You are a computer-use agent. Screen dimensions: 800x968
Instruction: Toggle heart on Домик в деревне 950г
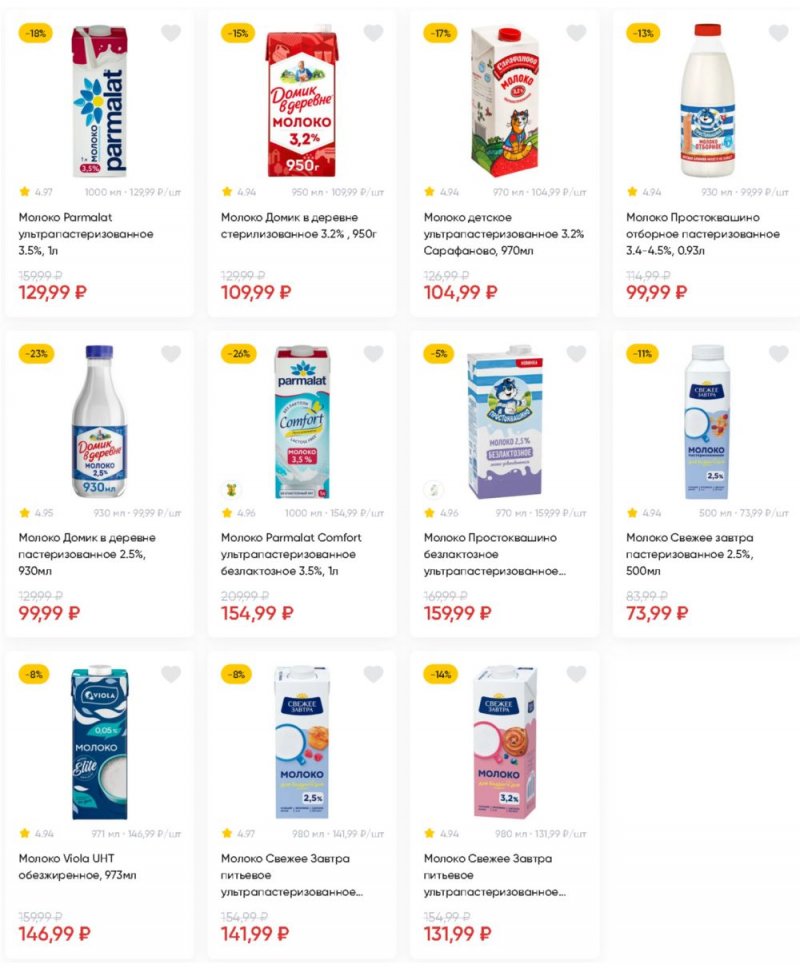coord(373,33)
